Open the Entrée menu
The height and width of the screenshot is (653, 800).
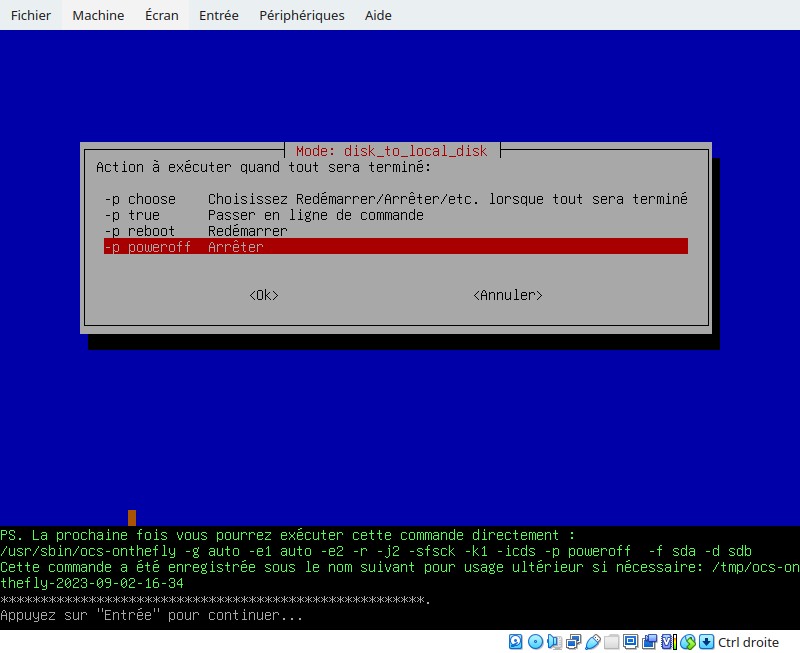pos(218,15)
